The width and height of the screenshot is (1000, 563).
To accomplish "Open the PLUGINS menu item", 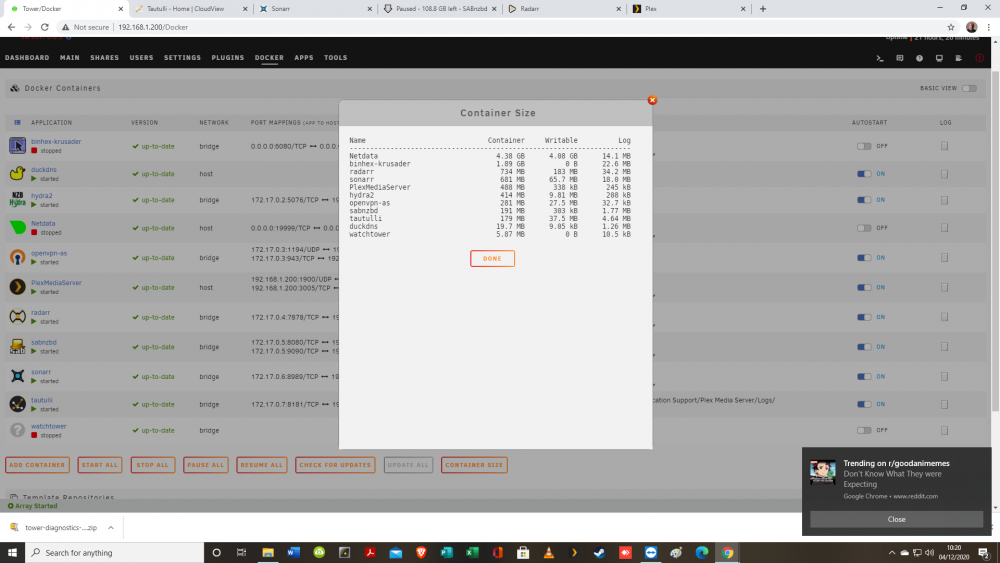I will point(228,57).
